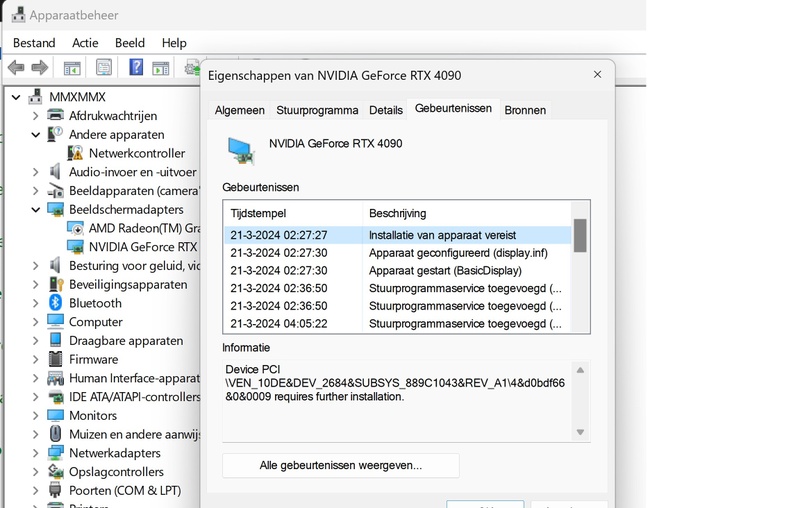Image resolution: width=800 pixels, height=508 pixels.
Task: Click the Opslagcontrollers icon
Action: [x=56, y=471]
